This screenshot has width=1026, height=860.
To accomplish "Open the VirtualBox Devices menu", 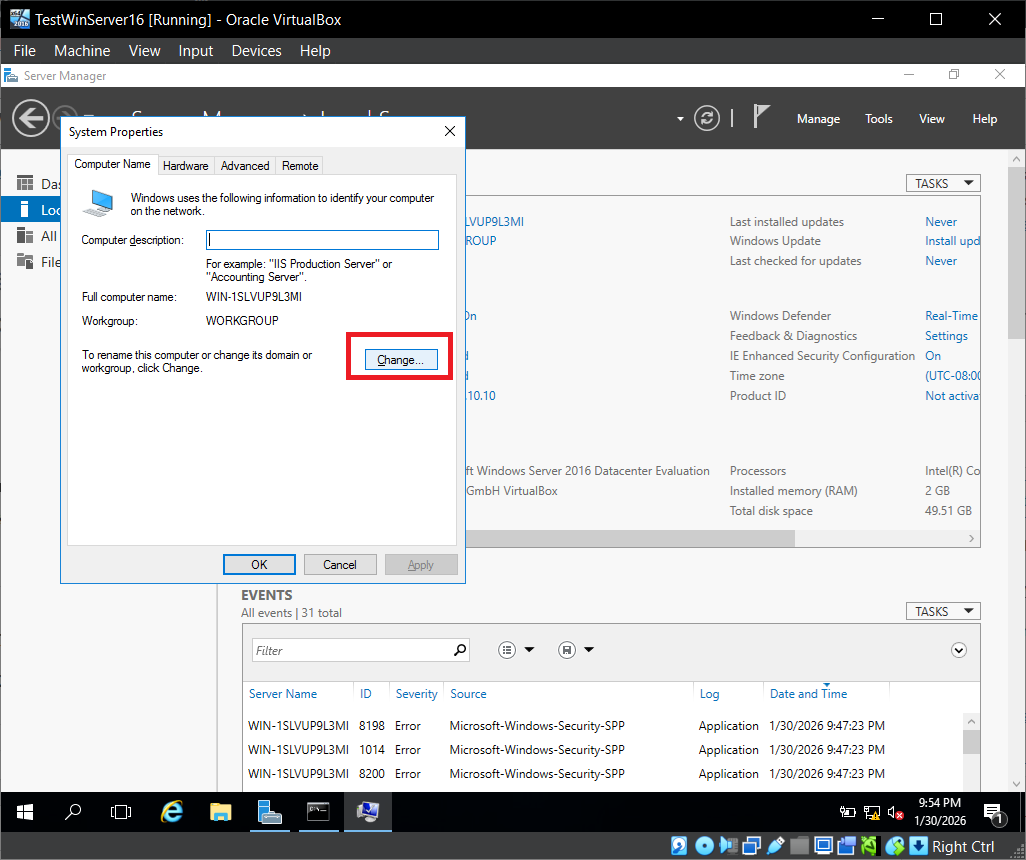I will pos(256,51).
